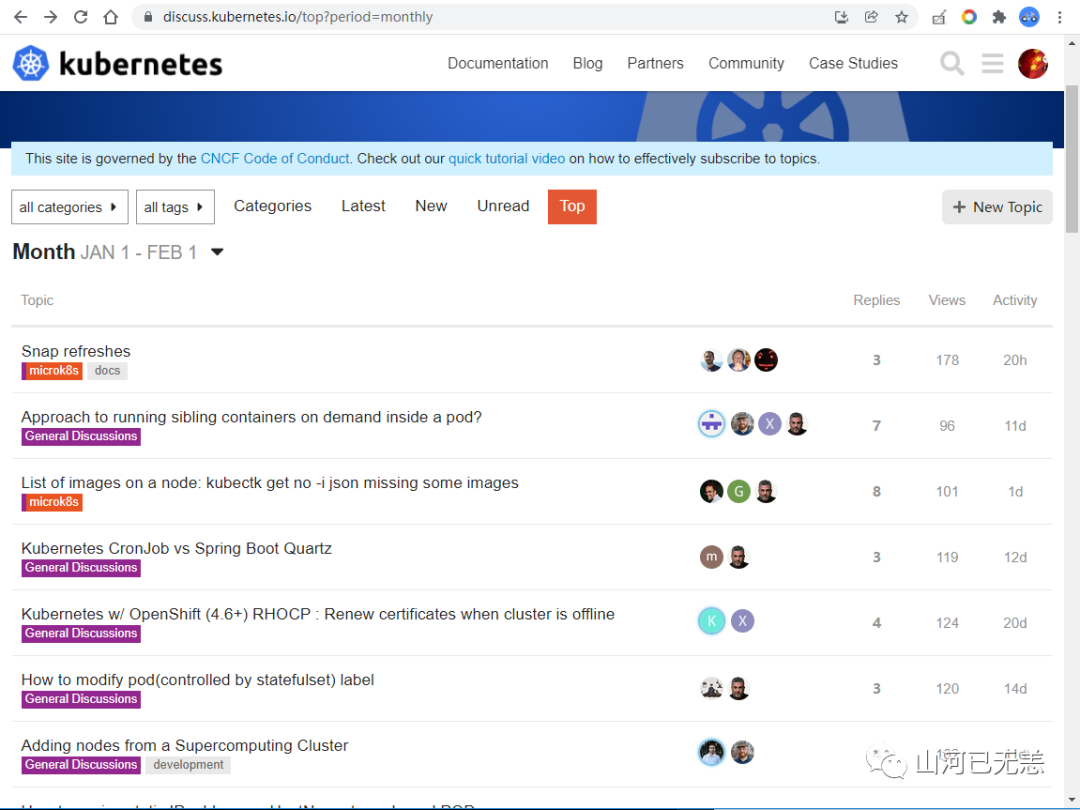Viewport: 1080px width, 810px height.
Task: Open Case Studies in the site nav
Action: tap(853, 63)
